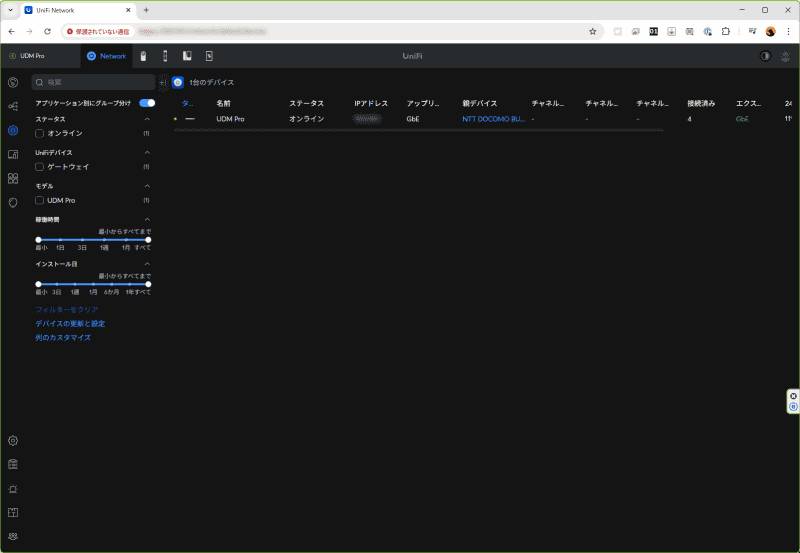Open the Admins people icon in sidebar

(13, 536)
